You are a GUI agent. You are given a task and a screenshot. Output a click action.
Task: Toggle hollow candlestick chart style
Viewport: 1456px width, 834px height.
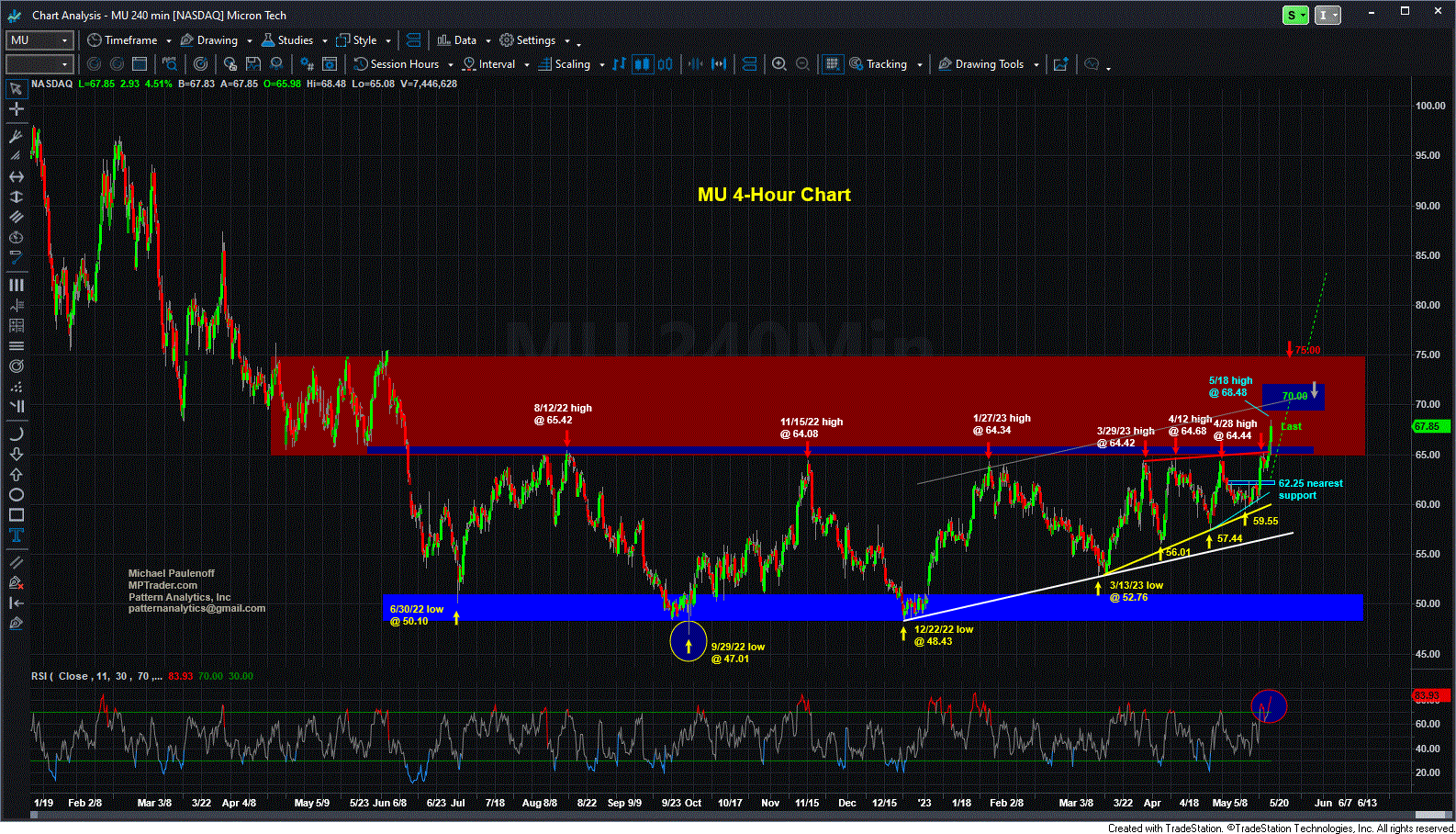[665, 64]
